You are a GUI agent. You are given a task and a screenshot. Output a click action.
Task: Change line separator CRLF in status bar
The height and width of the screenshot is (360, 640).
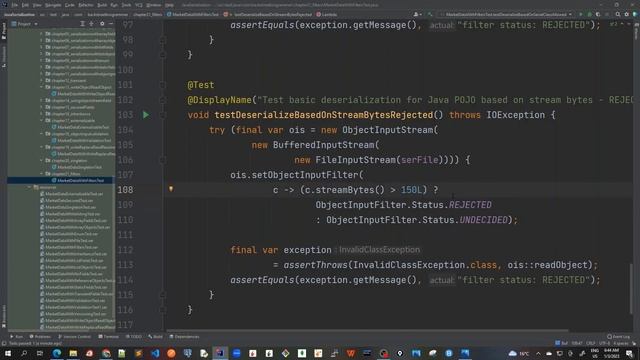(590, 343)
